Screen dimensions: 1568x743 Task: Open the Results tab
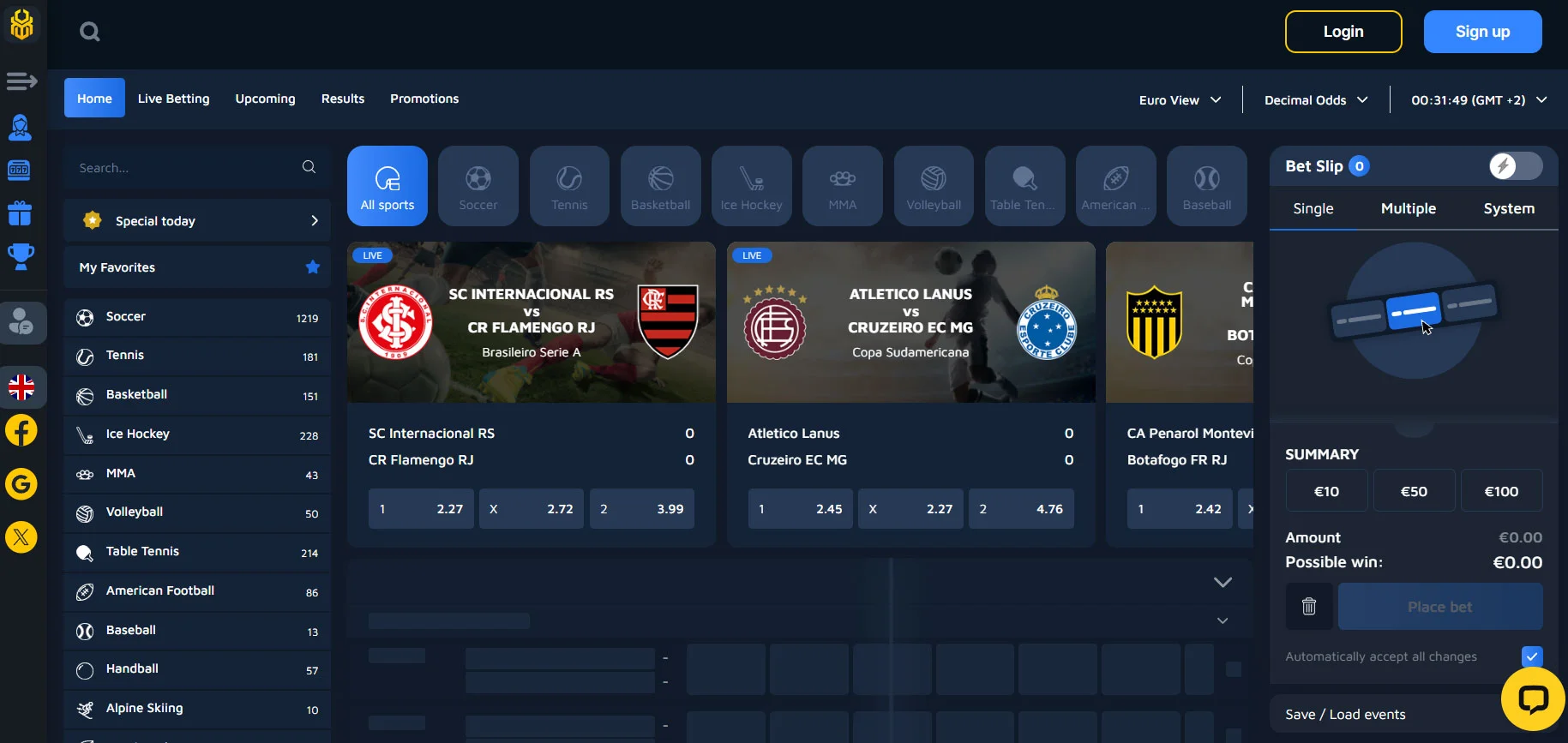[x=343, y=99]
